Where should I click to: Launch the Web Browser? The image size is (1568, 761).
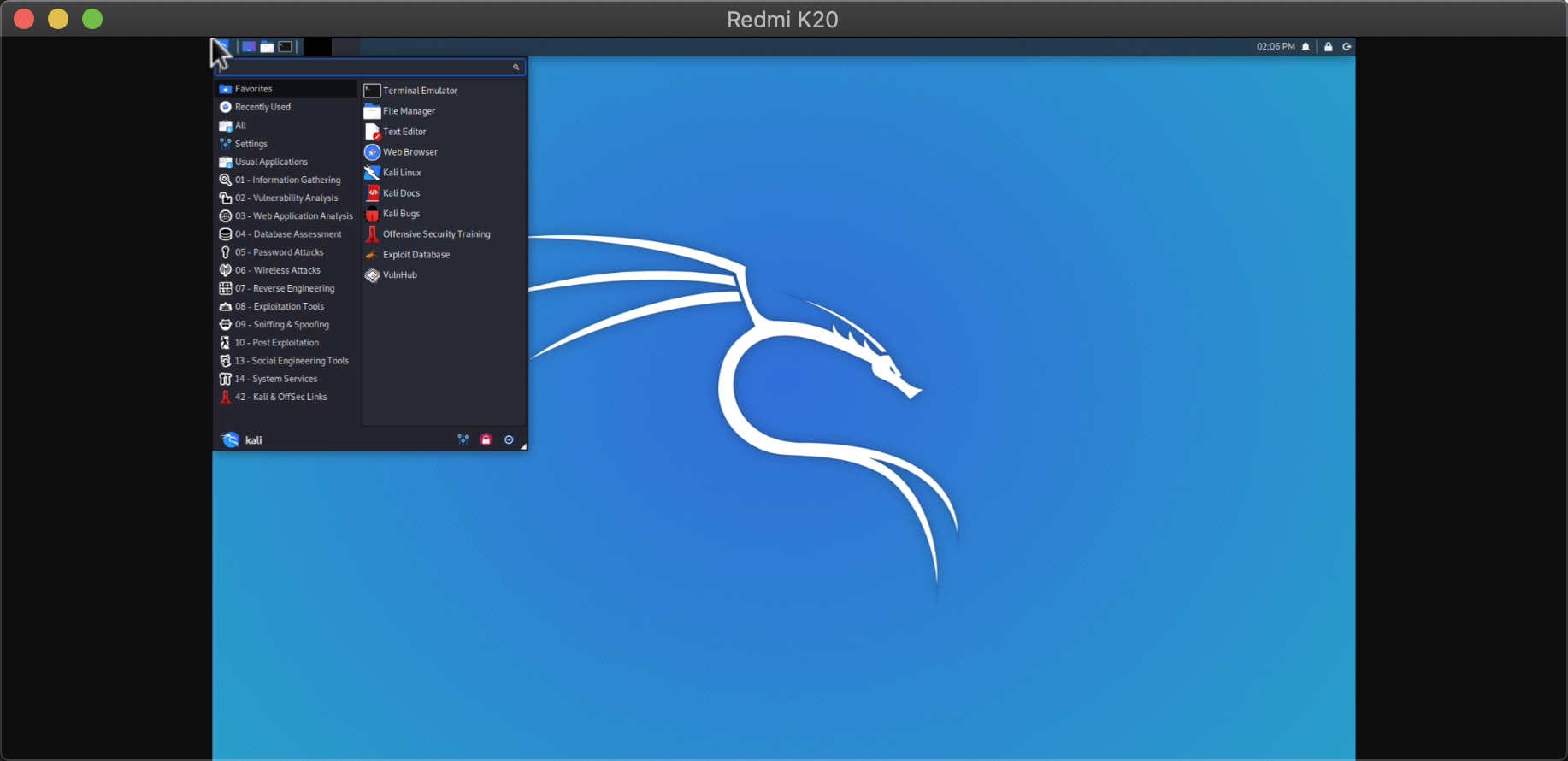(443, 152)
